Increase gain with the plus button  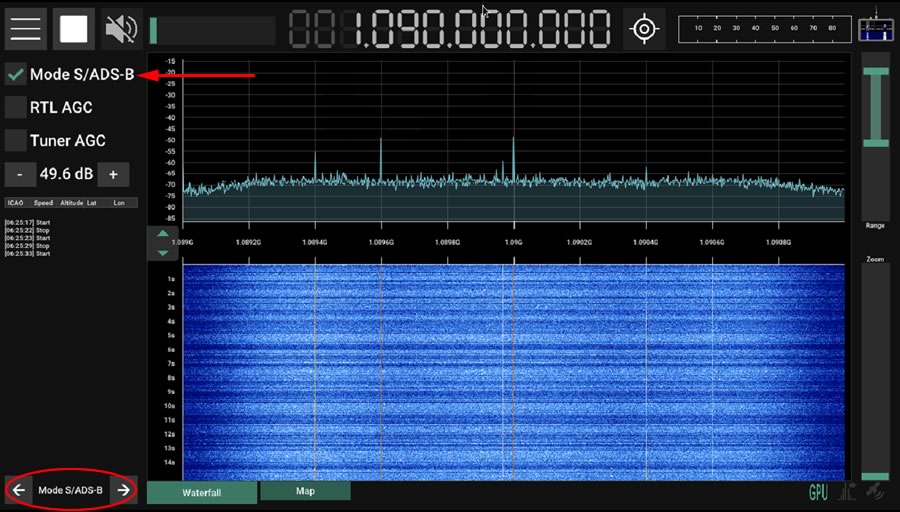[x=113, y=174]
